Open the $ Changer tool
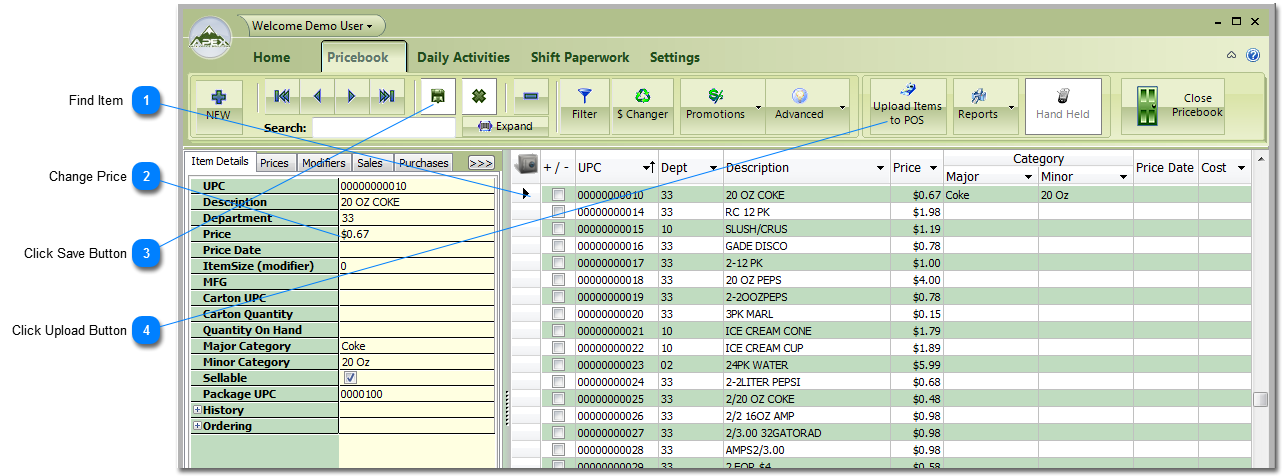The image size is (1284, 476). tap(642, 104)
